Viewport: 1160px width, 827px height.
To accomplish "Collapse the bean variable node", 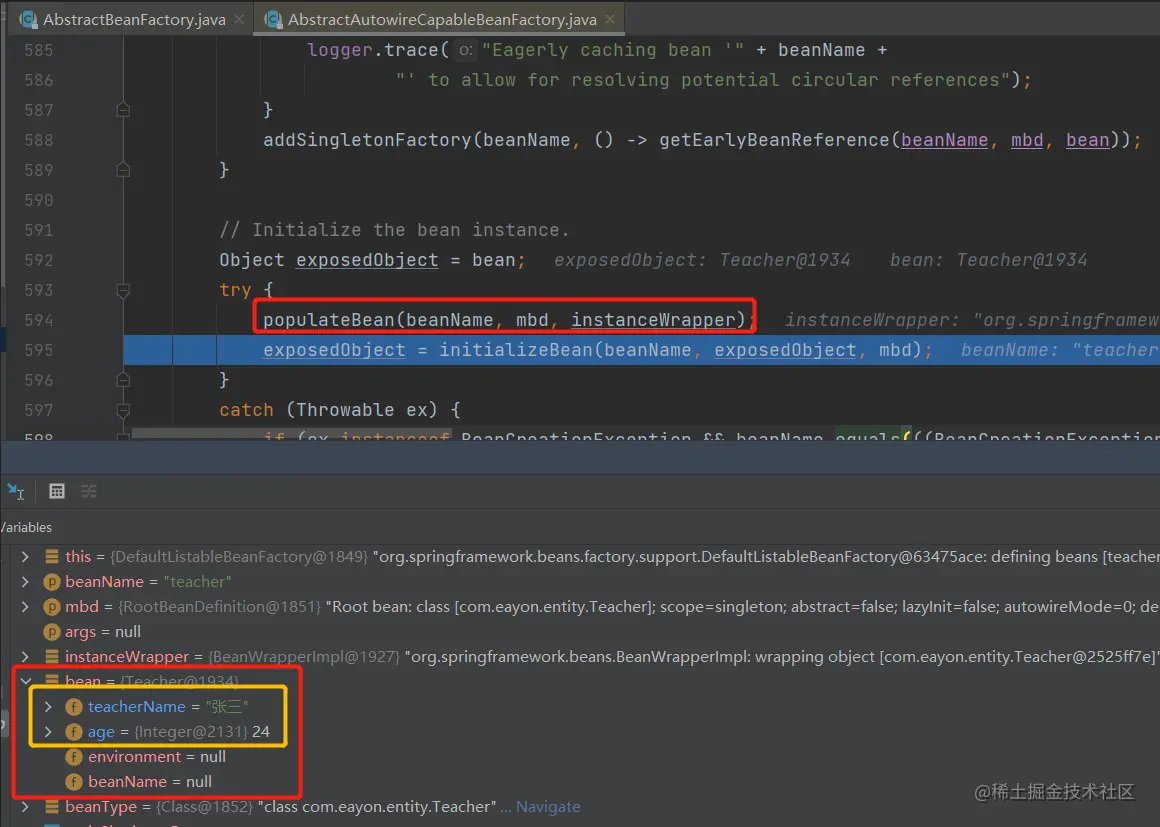I will 25,681.
